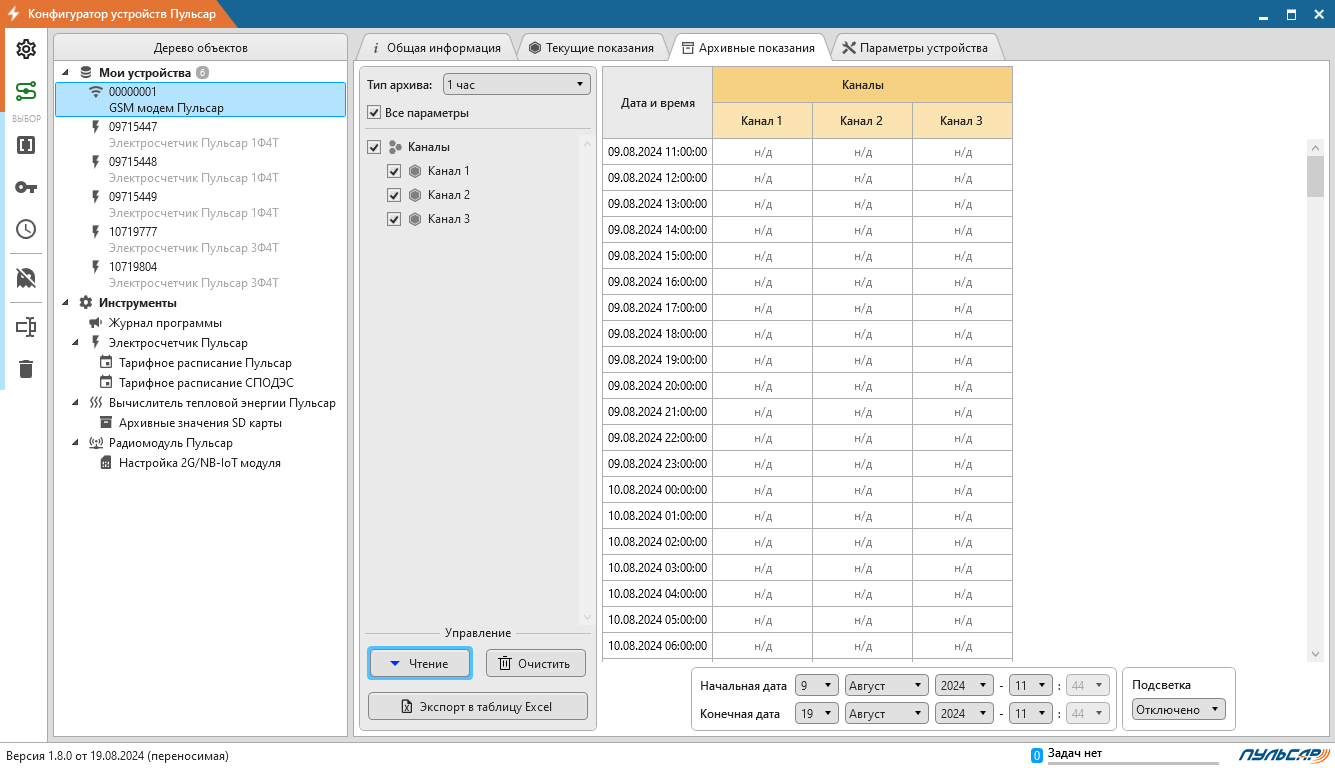The image size is (1335, 768).
Task: Toggle the Все параметры checkbox
Action: pos(374,113)
